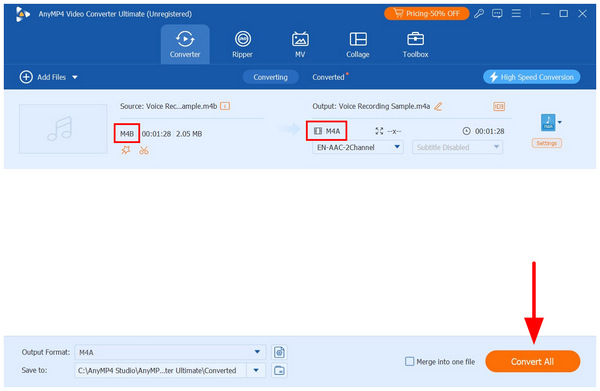Image resolution: width=600 pixels, height=391 pixels.
Task: Click the Output: Voice Recording Sample.m4a text
Action: [x=371, y=106]
